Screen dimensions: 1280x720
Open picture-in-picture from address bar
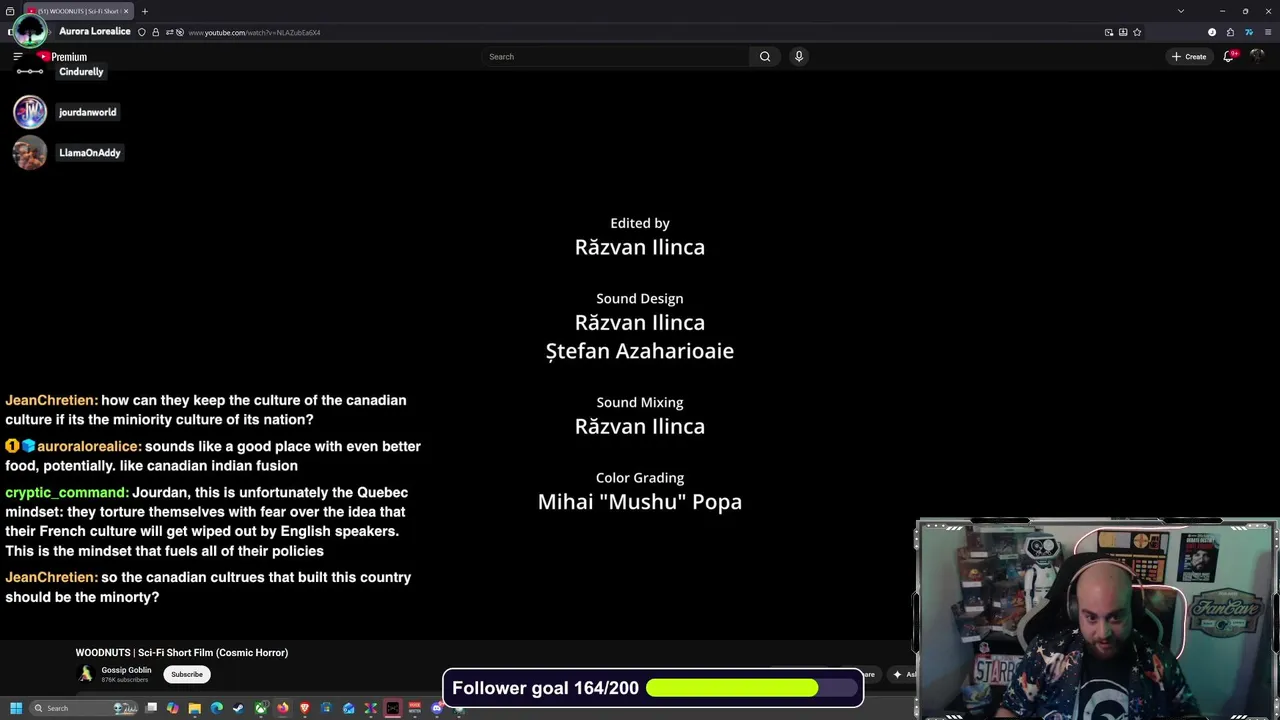coord(1109,32)
